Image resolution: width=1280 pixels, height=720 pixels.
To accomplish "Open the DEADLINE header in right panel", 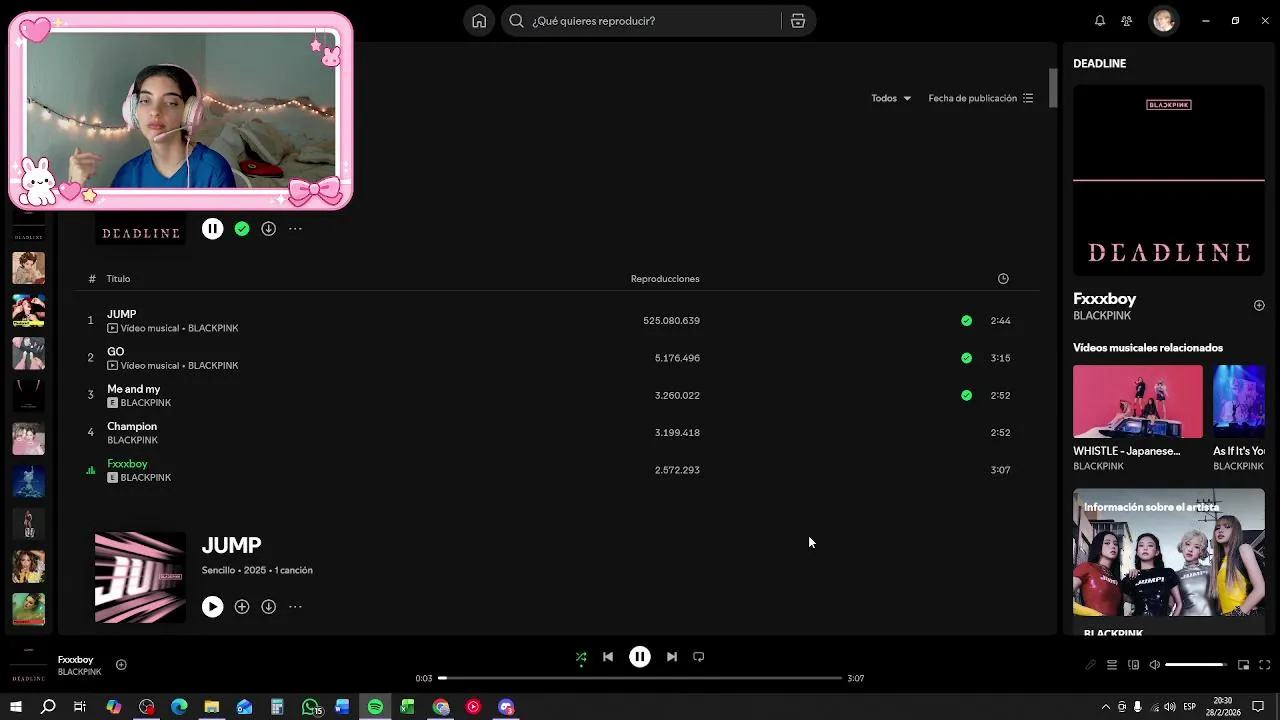I will (x=1099, y=63).
